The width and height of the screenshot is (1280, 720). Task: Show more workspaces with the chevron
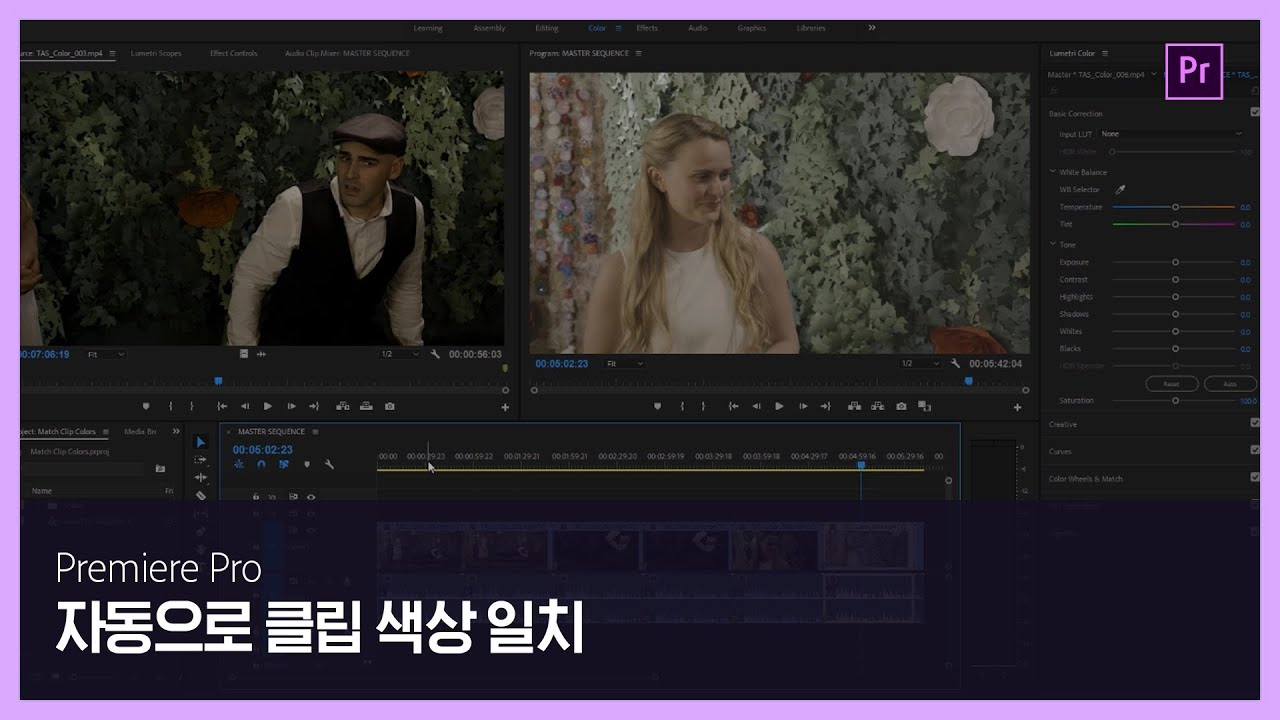872,28
